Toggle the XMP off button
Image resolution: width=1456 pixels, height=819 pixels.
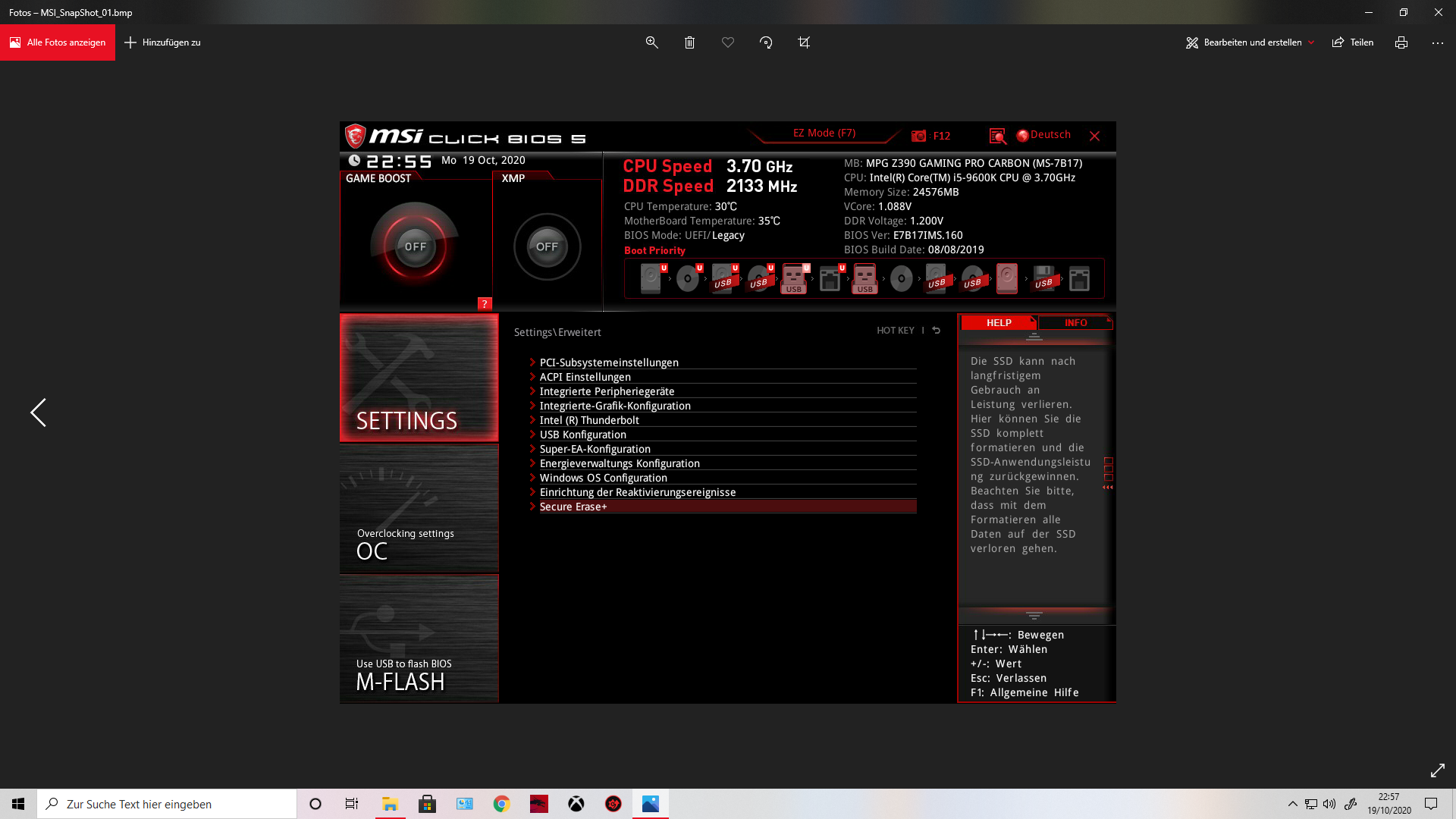pos(547,246)
